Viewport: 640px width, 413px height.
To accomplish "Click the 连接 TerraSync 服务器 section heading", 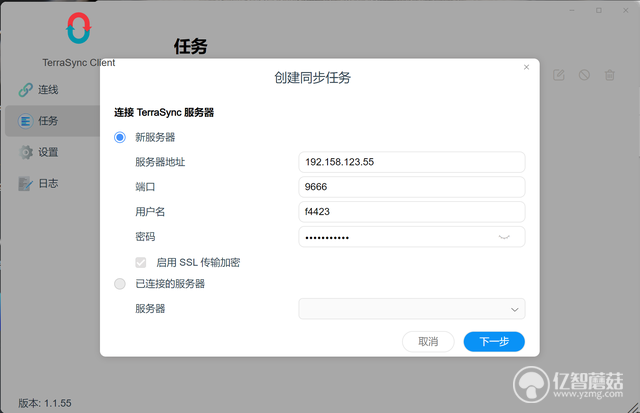I will [x=164, y=112].
